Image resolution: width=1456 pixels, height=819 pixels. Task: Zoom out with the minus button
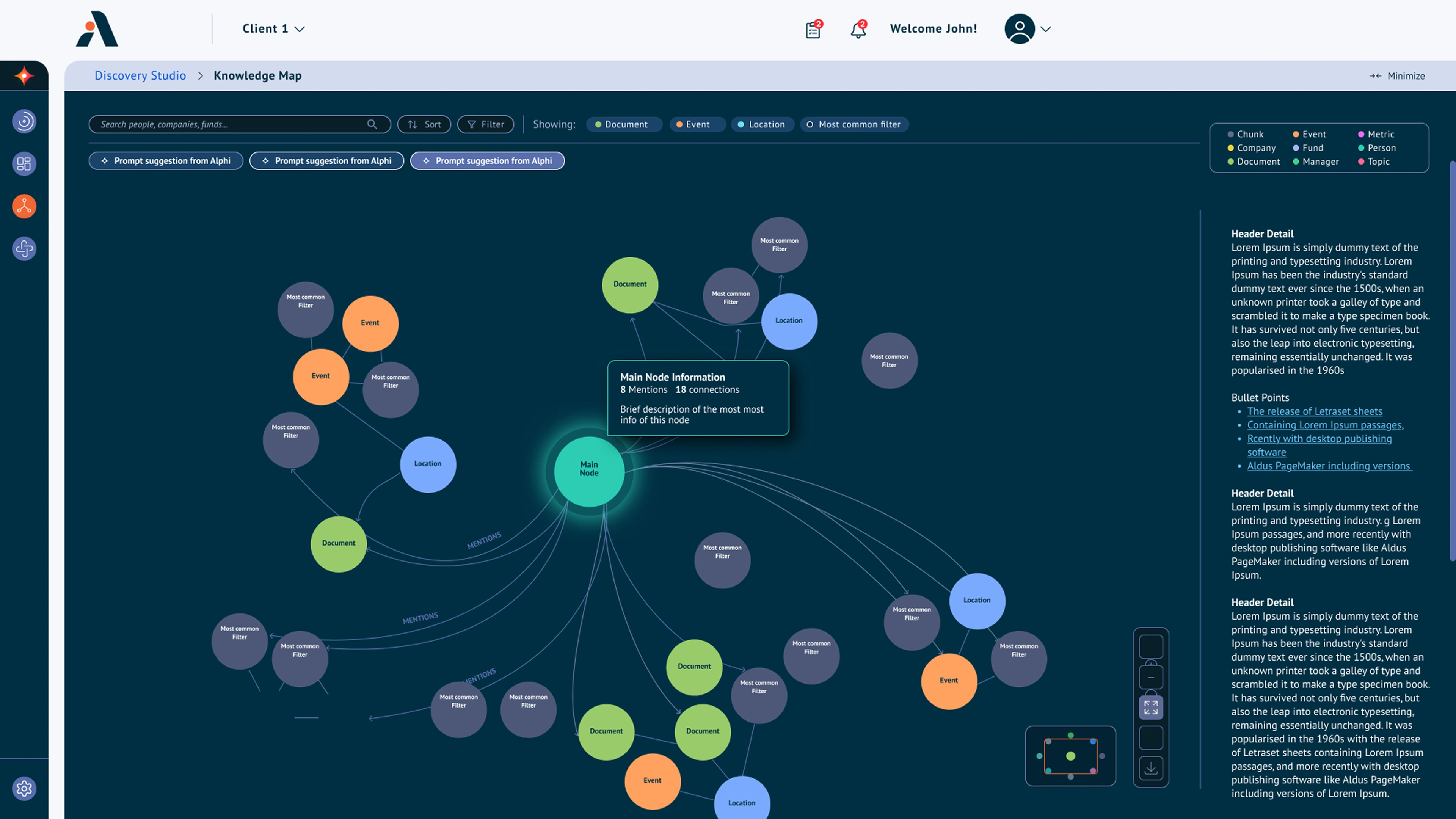tap(1151, 677)
